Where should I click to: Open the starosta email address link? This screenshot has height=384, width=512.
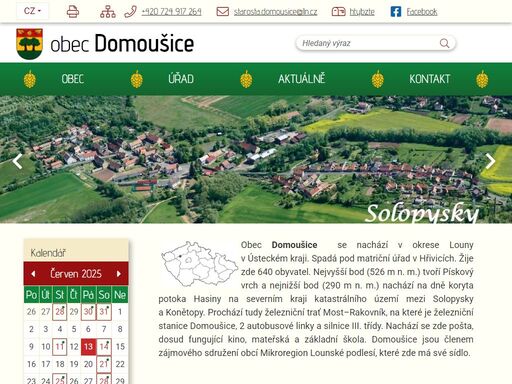click(275, 12)
